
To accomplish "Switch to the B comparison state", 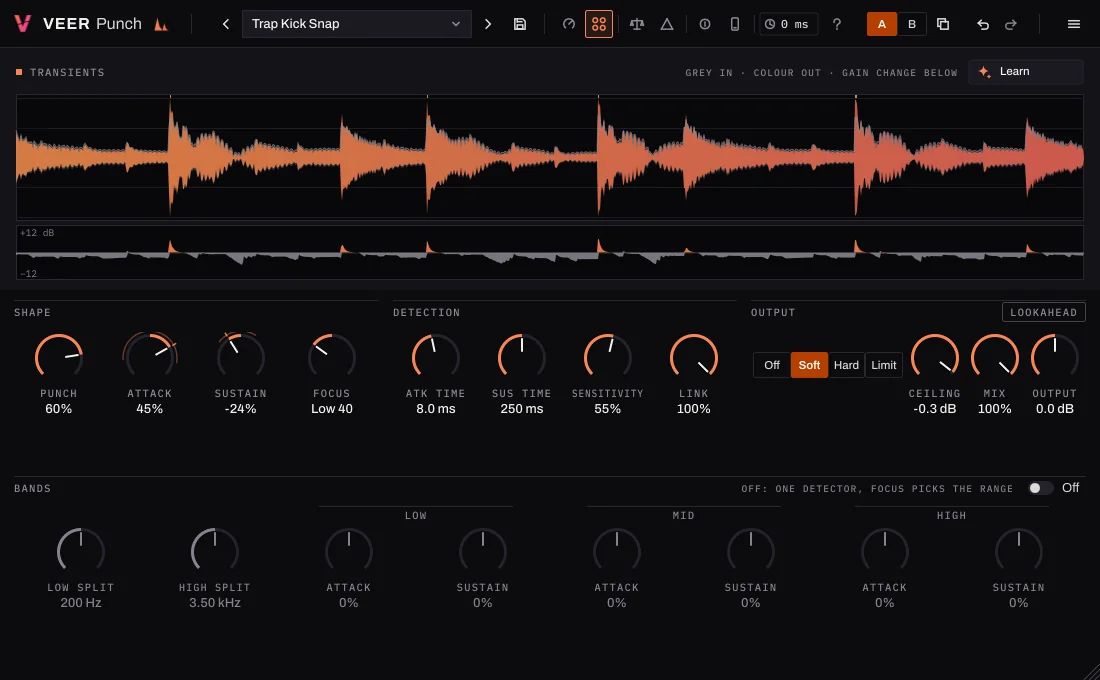I will [x=912, y=24].
